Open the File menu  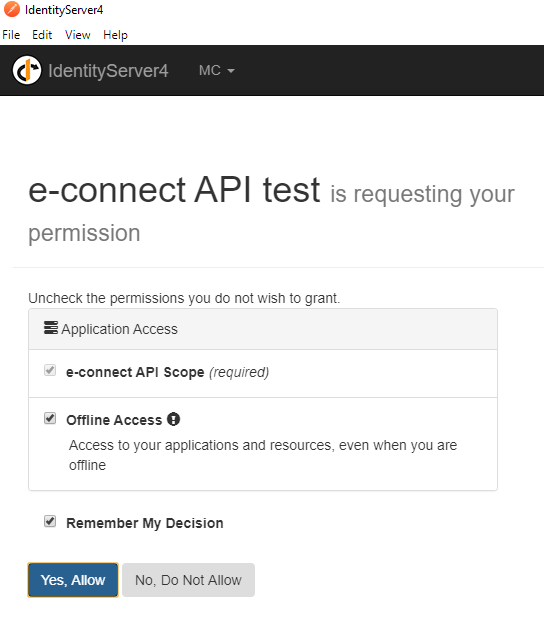(11, 35)
